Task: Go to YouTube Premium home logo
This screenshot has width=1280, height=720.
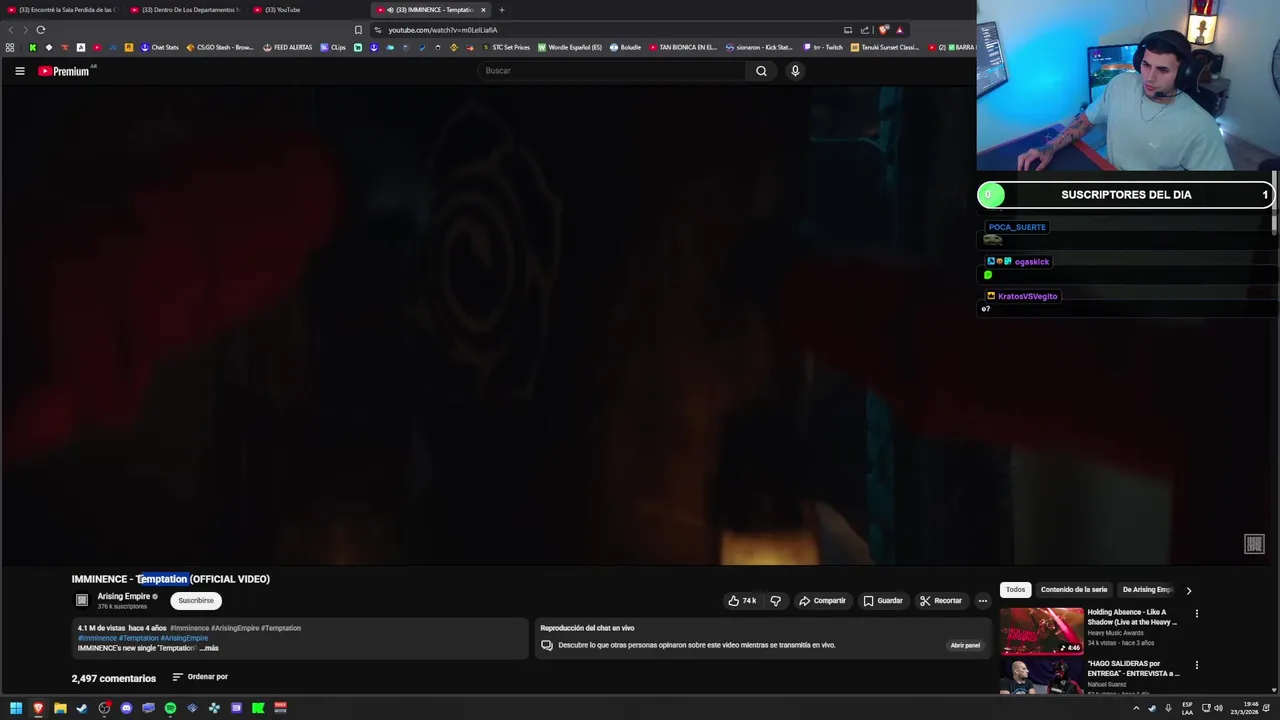Action: point(64,71)
